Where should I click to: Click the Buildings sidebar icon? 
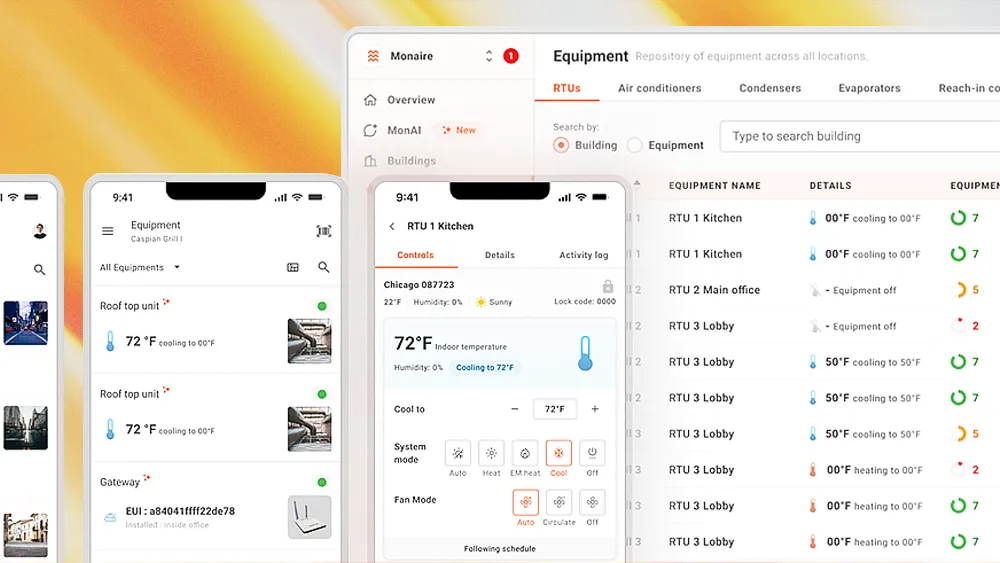click(x=370, y=161)
